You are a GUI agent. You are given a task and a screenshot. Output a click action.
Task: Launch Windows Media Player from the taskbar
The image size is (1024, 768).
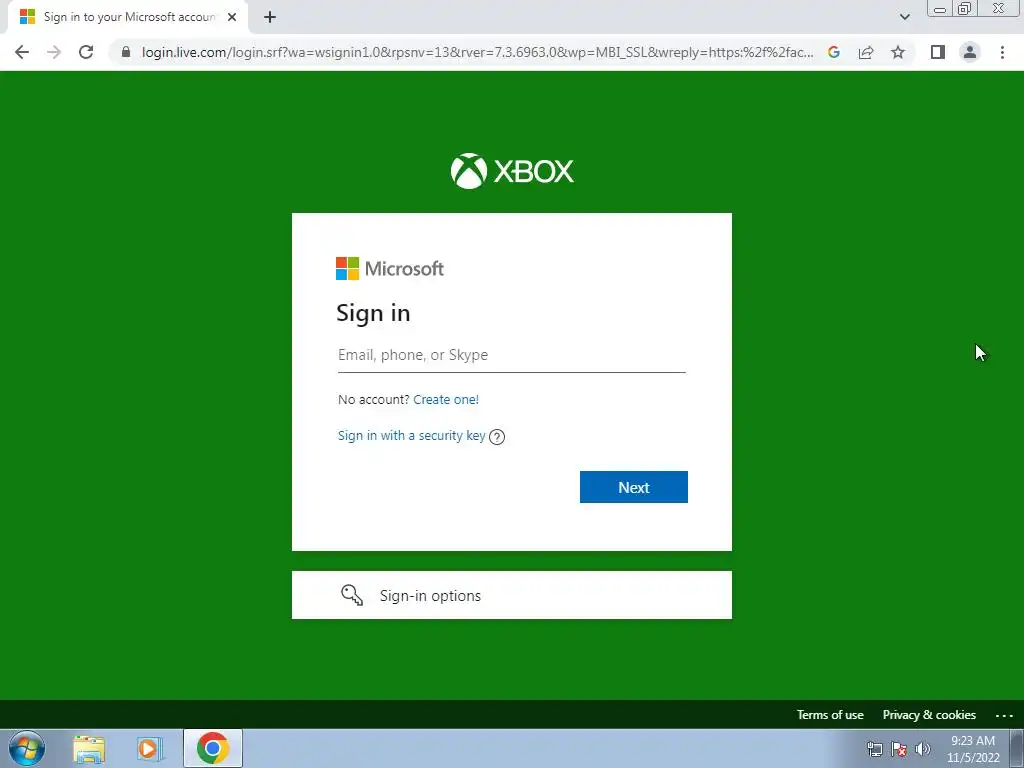point(149,749)
